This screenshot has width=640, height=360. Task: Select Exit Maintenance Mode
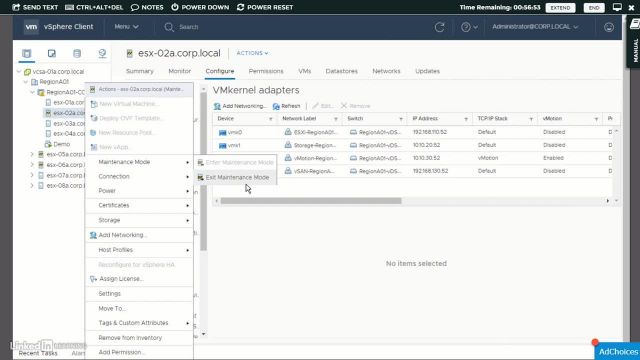coord(236,178)
